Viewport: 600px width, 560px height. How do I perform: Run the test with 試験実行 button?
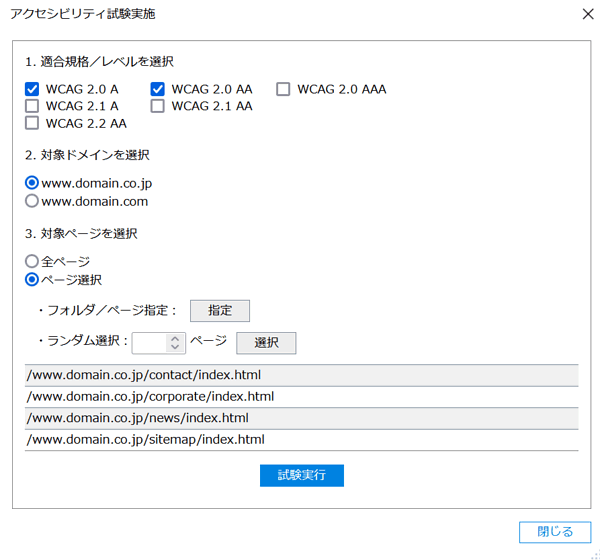(x=302, y=475)
